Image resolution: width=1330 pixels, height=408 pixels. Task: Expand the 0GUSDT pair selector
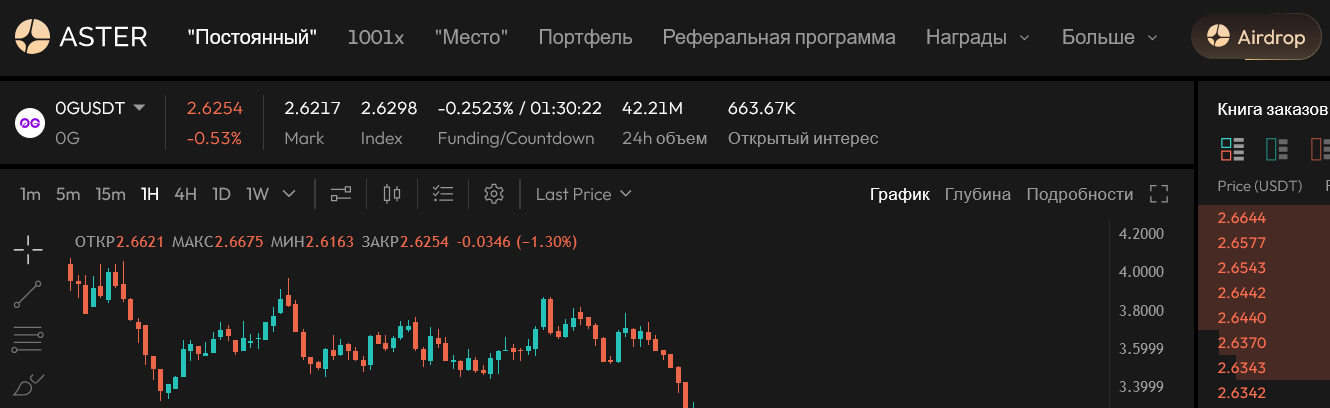click(140, 107)
